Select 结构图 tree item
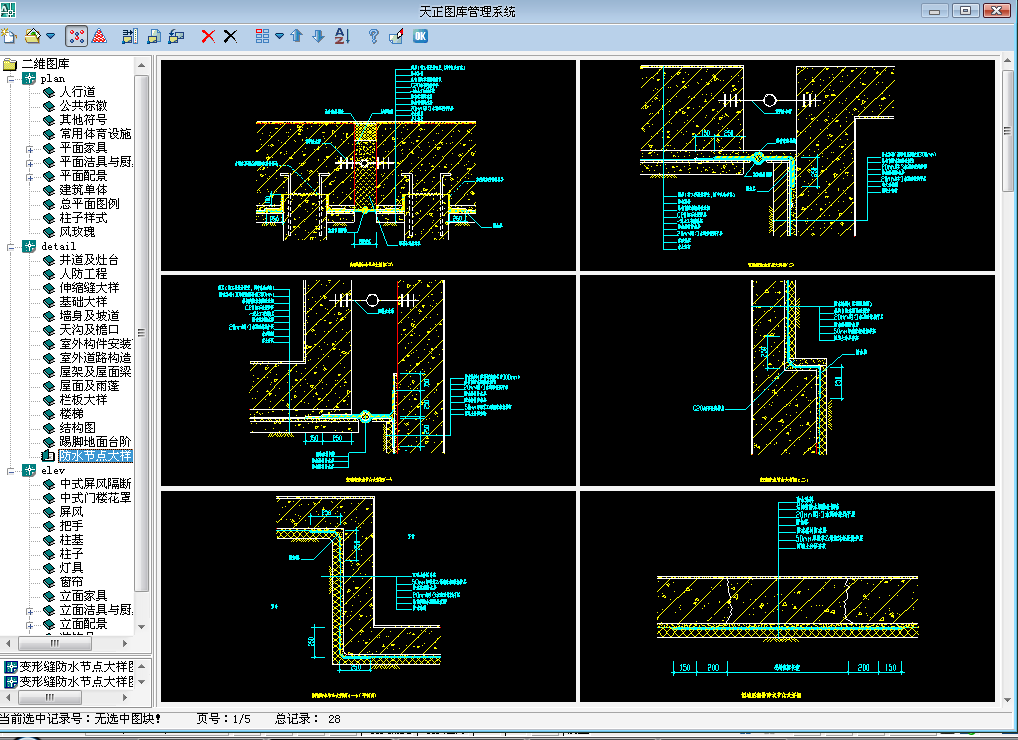The width and height of the screenshot is (1018, 740). [77, 428]
